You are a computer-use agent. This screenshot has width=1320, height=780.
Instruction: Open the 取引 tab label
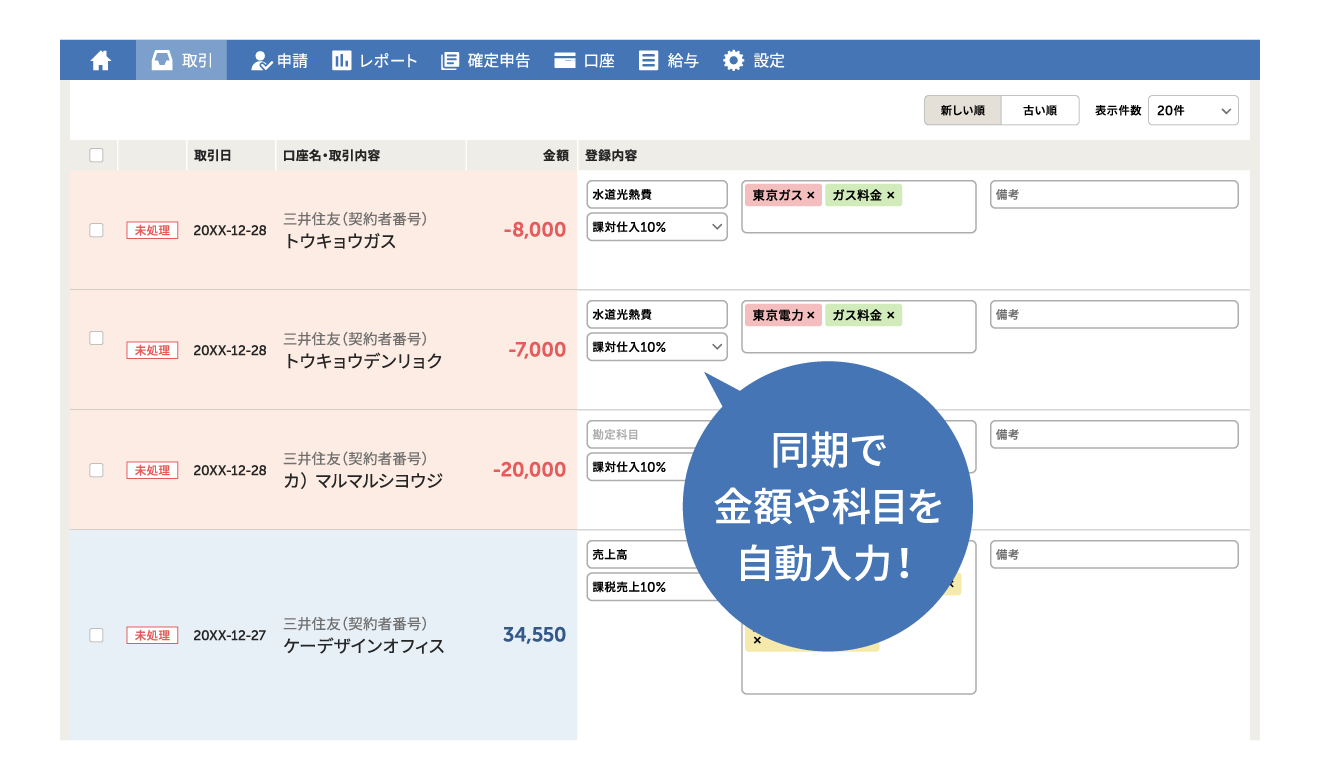coord(197,60)
